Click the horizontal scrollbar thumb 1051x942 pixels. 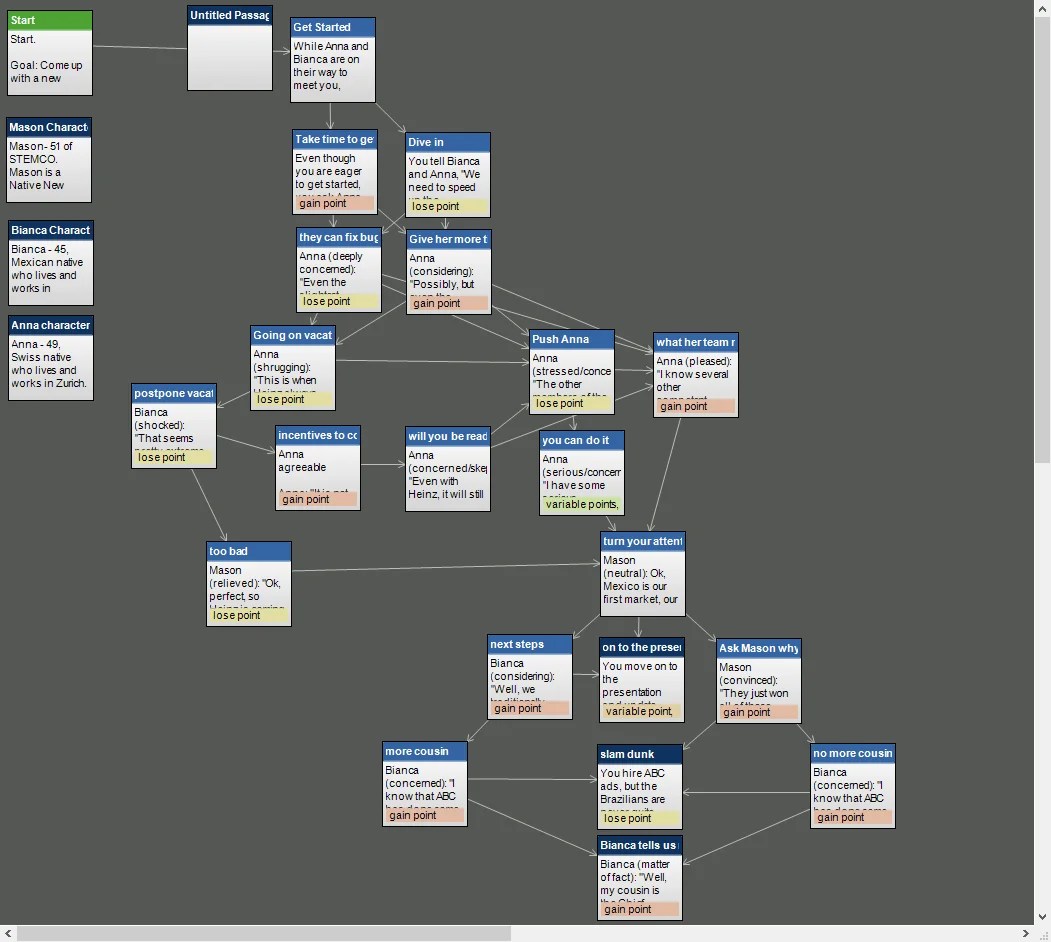click(x=263, y=933)
